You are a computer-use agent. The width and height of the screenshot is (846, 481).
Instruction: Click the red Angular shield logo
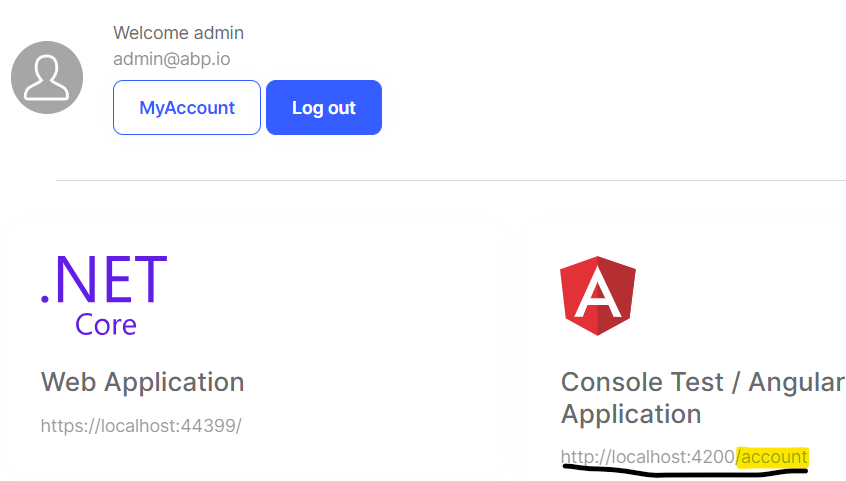tap(597, 295)
